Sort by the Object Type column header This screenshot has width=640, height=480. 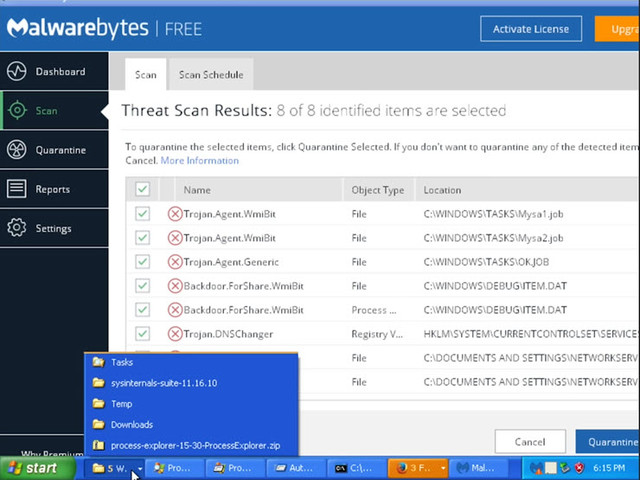378,190
